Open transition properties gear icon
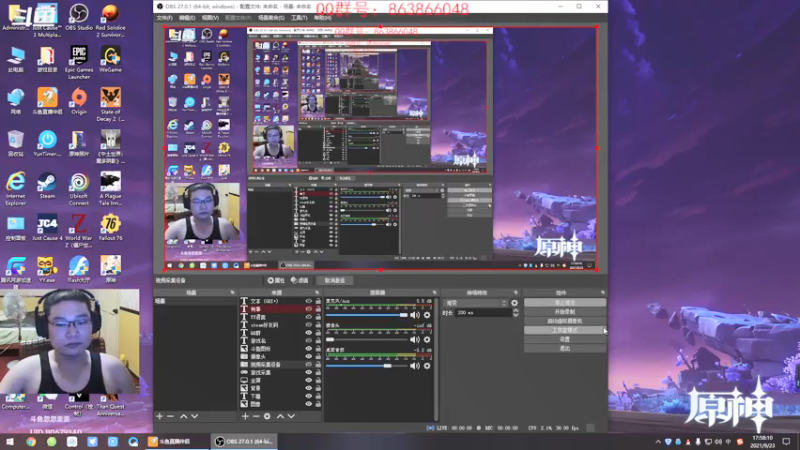 [x=514, y=303]
